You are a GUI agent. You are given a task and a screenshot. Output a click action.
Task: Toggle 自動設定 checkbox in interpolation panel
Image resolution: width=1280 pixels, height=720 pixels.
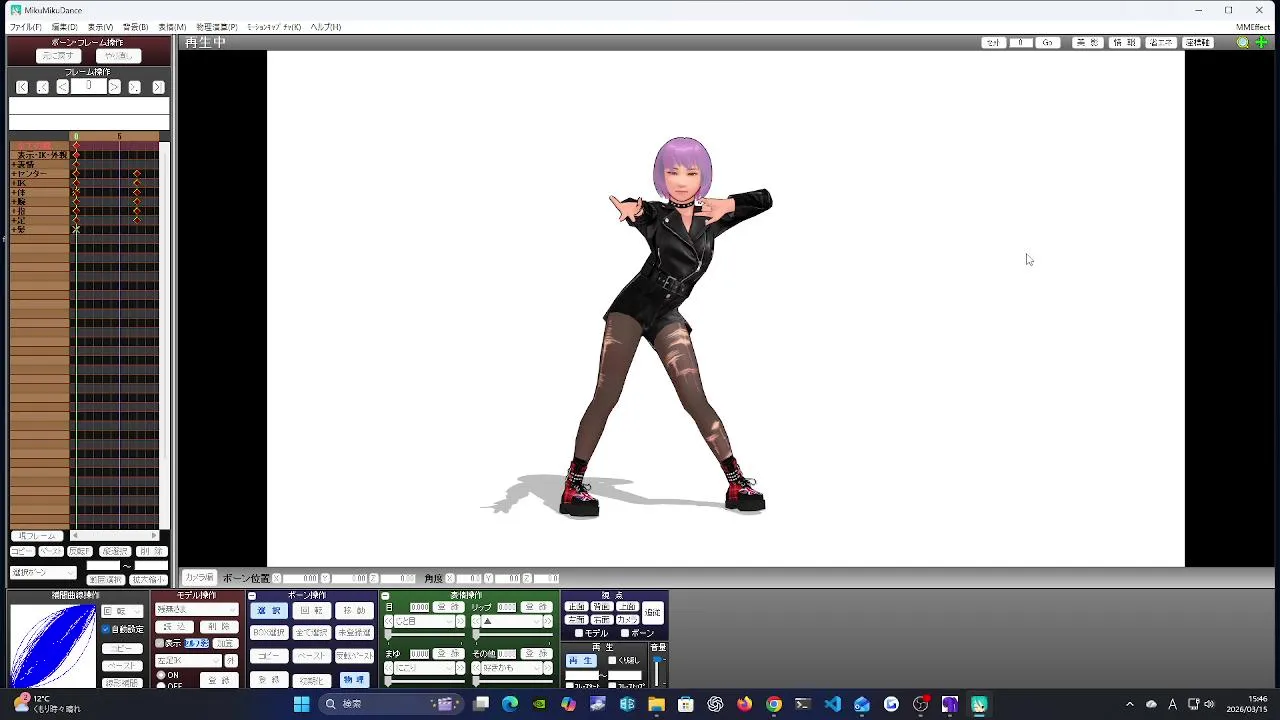click(106, 629)
